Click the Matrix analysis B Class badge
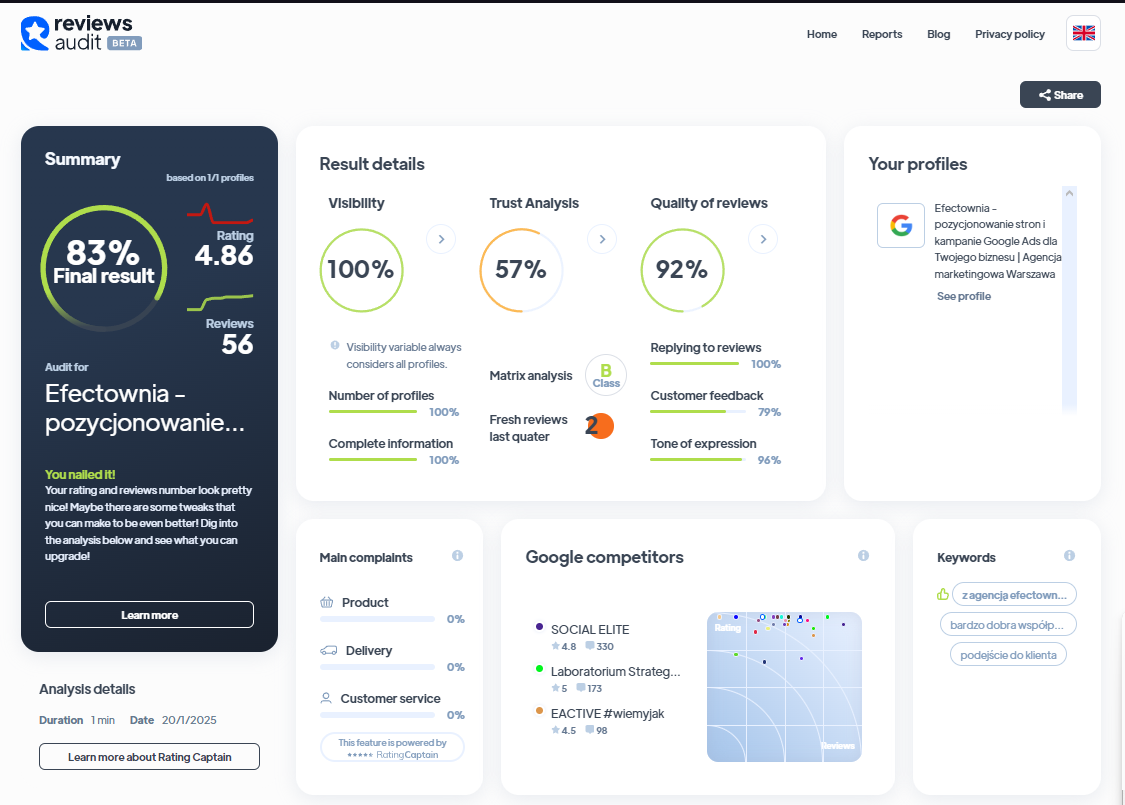Image resolution: width=1125 pixels, height=805 pixels. point(606,375)
